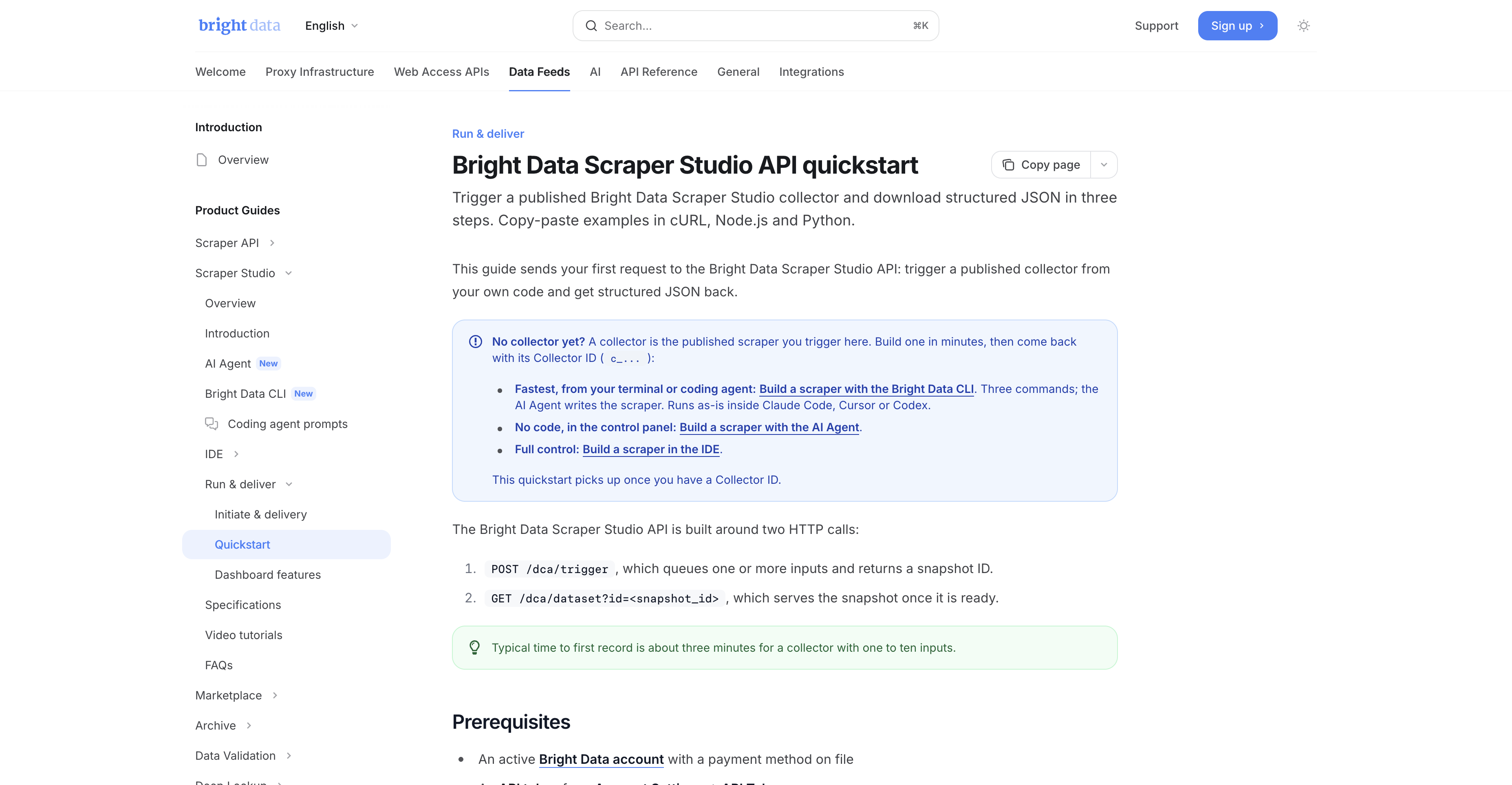Open the Video tutorials page

244,635
